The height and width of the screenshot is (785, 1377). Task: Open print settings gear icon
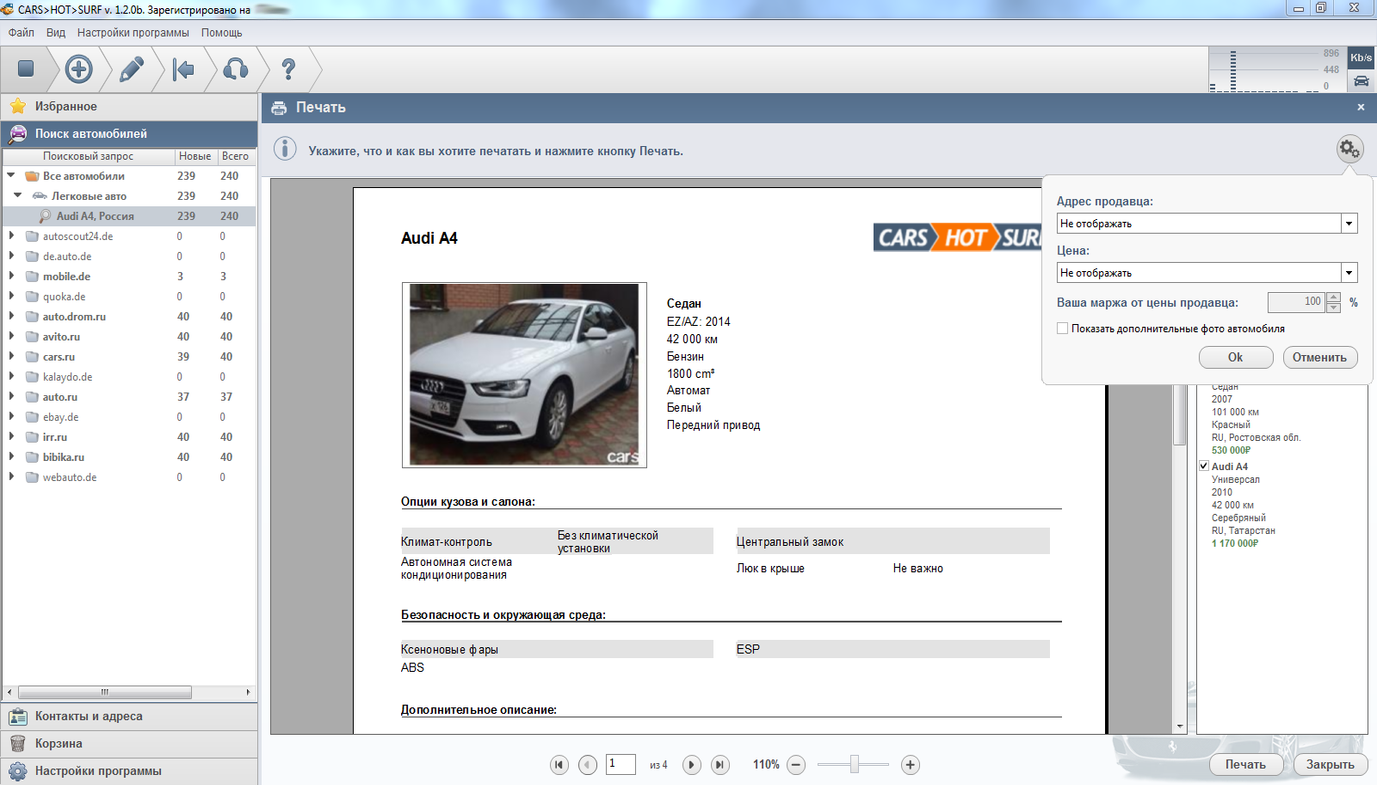pos(1350,150)
